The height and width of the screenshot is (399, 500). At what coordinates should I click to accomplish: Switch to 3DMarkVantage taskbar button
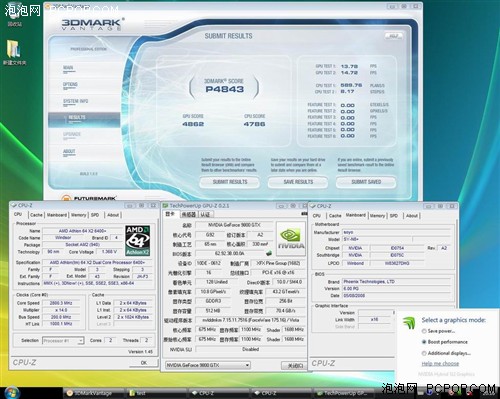[x=93, y=393]
